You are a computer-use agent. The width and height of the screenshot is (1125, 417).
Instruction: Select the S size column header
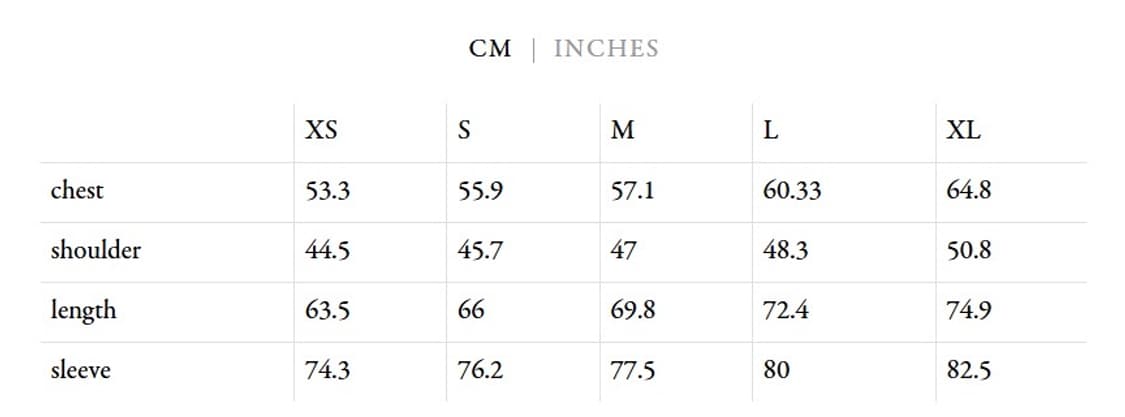464,131
